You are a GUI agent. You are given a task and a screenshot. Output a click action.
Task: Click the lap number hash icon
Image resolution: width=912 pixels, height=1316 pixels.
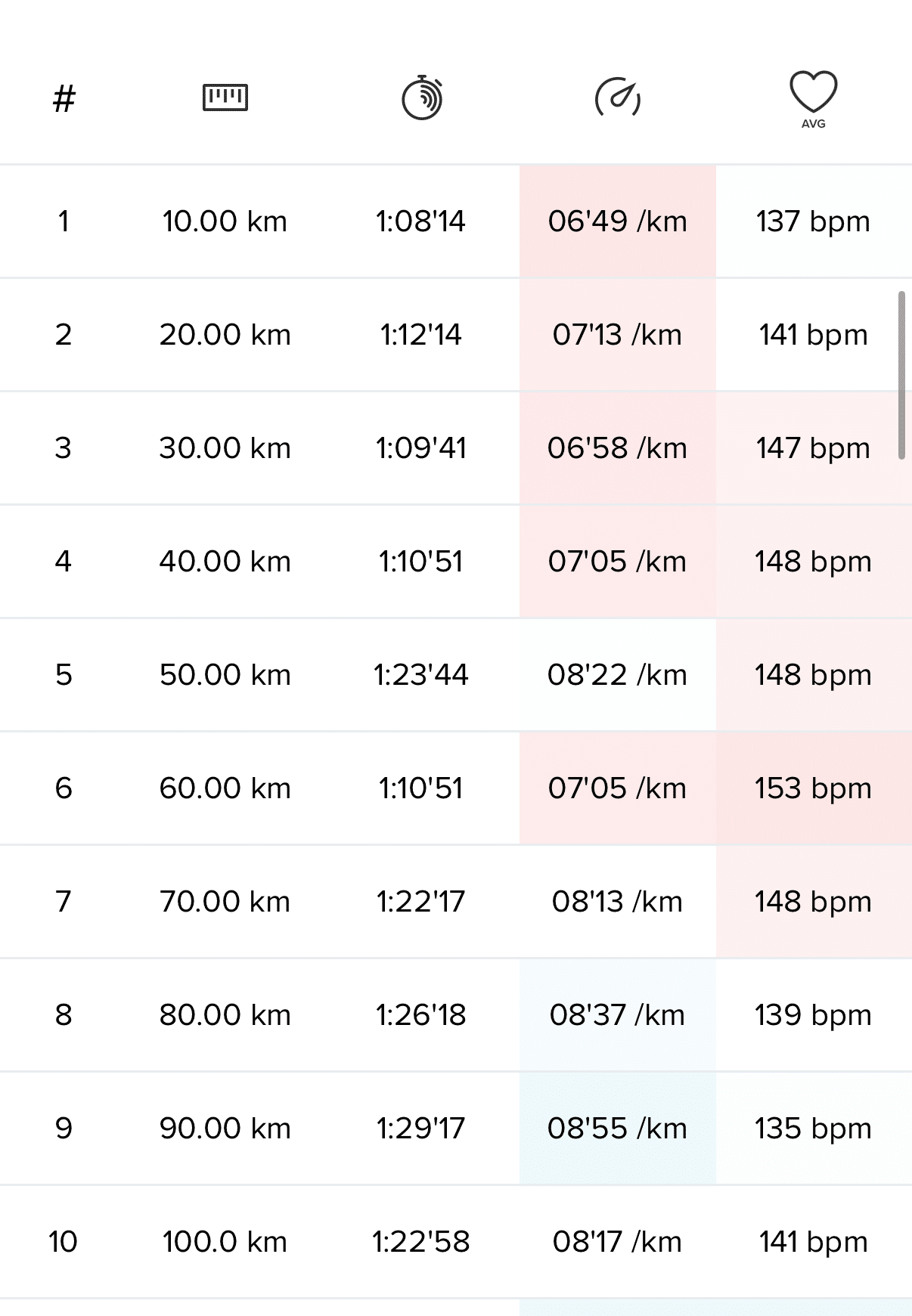coord(64,99)
